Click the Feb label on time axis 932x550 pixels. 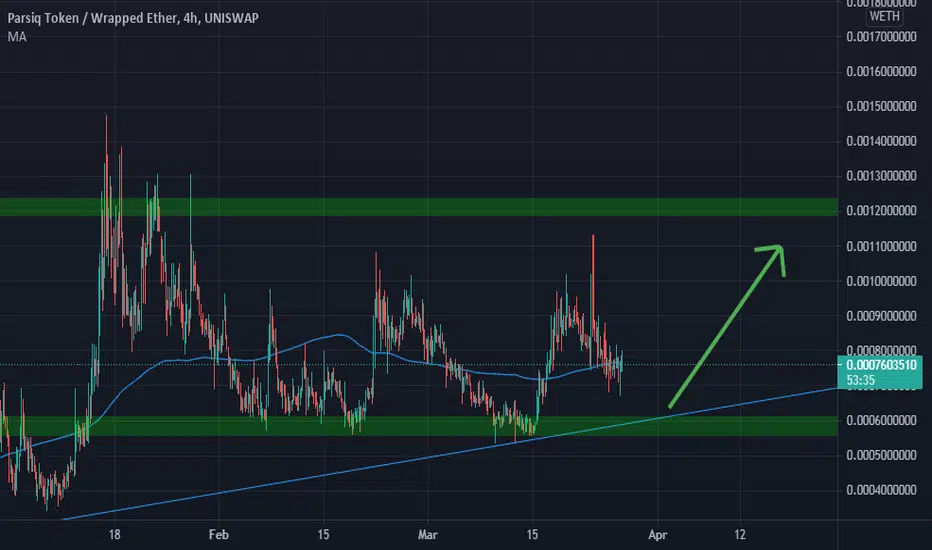[219, 535]
